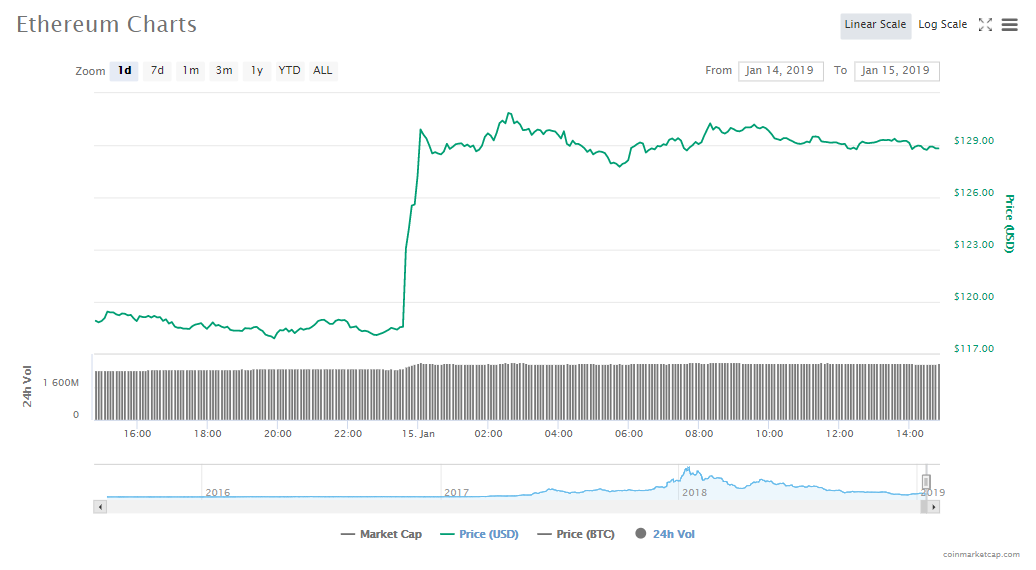Open the chart hamburger context menu
The image size is (1036, 570).
pyautogui.click(x=1009, y=25)
